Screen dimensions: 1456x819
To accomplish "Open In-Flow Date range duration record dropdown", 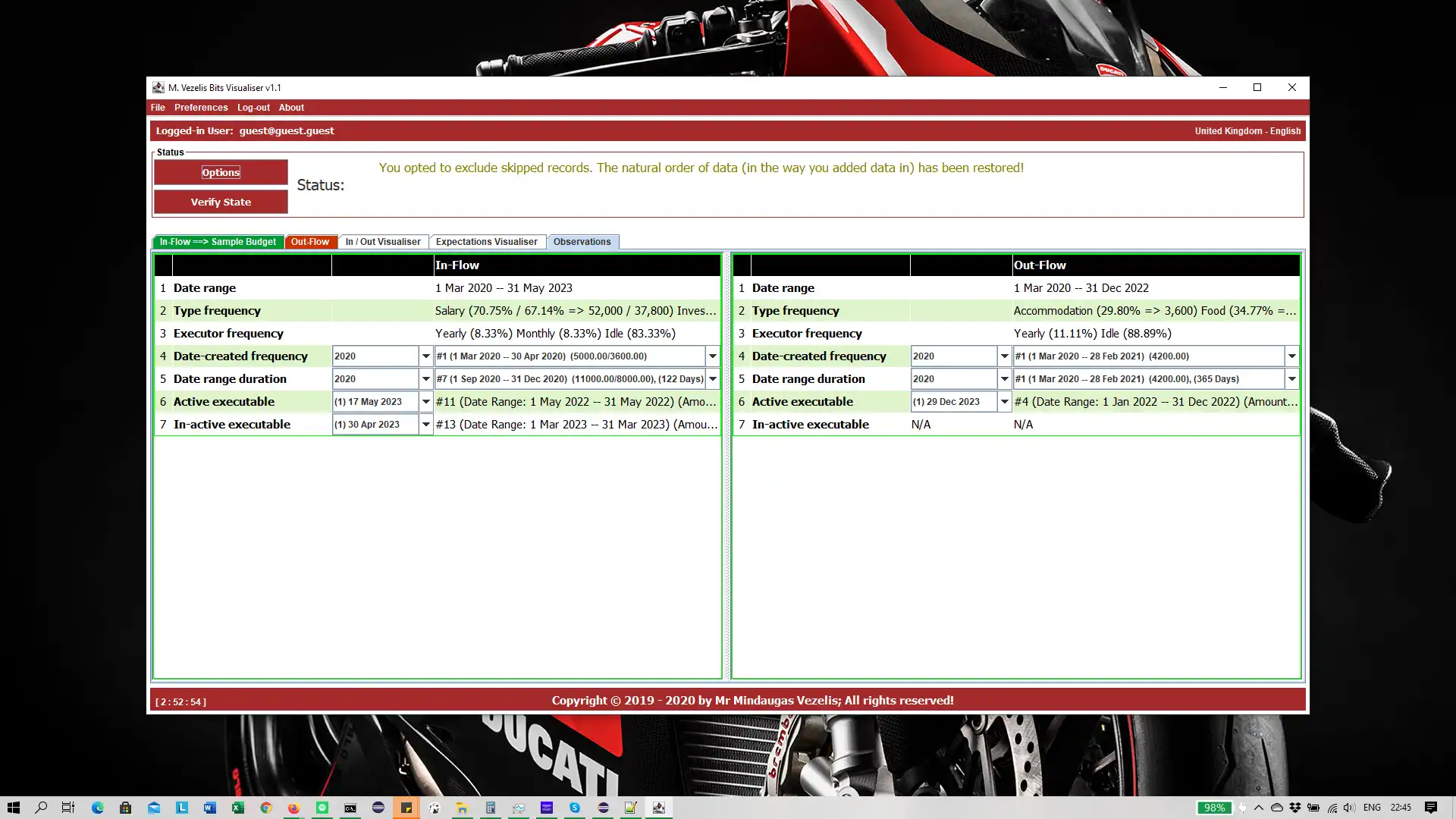I will 712,379.
